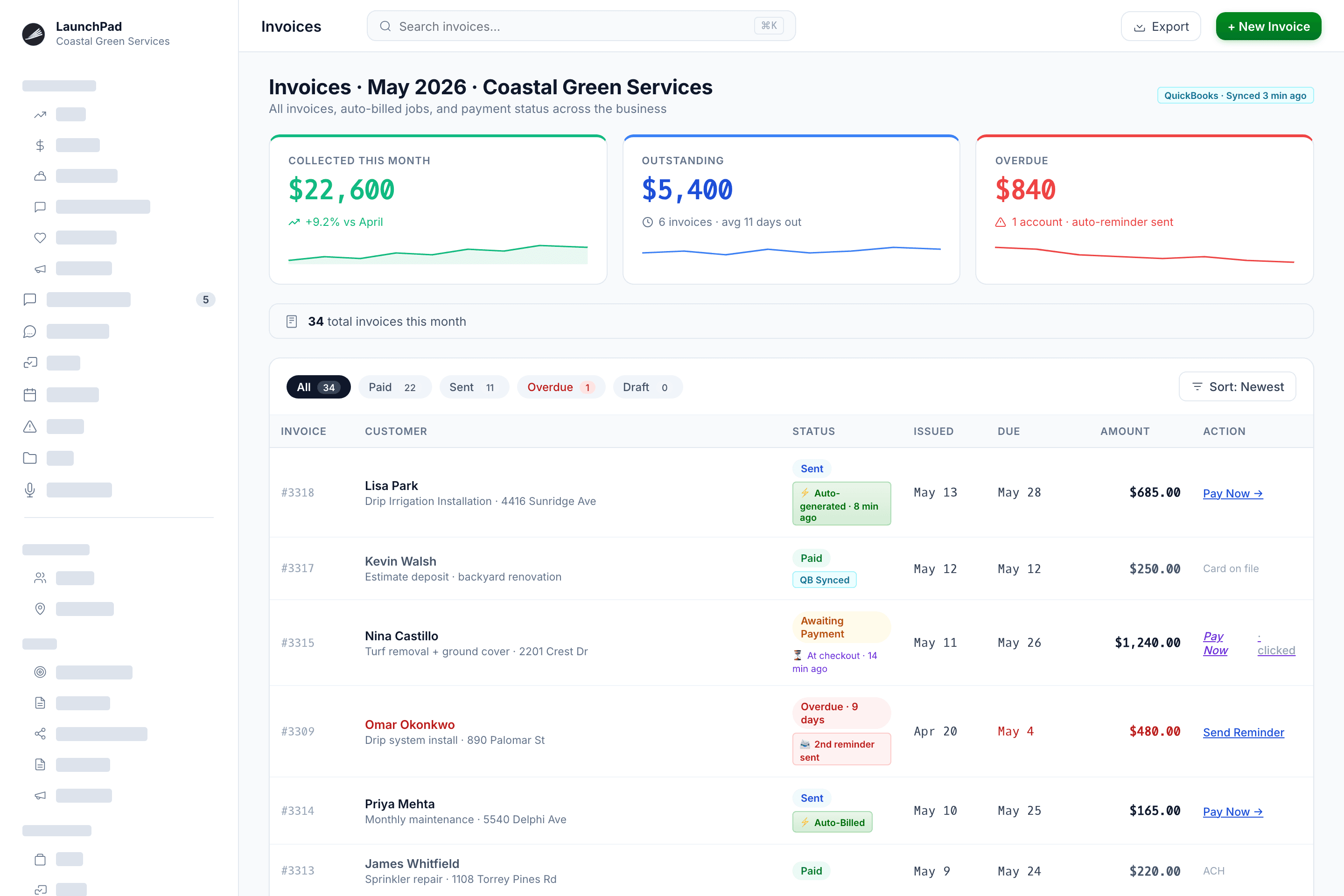The image size is (1344, 896).
Task: Click the trending-up arrow sidebar icon
Action: click(x=40, y=115)
